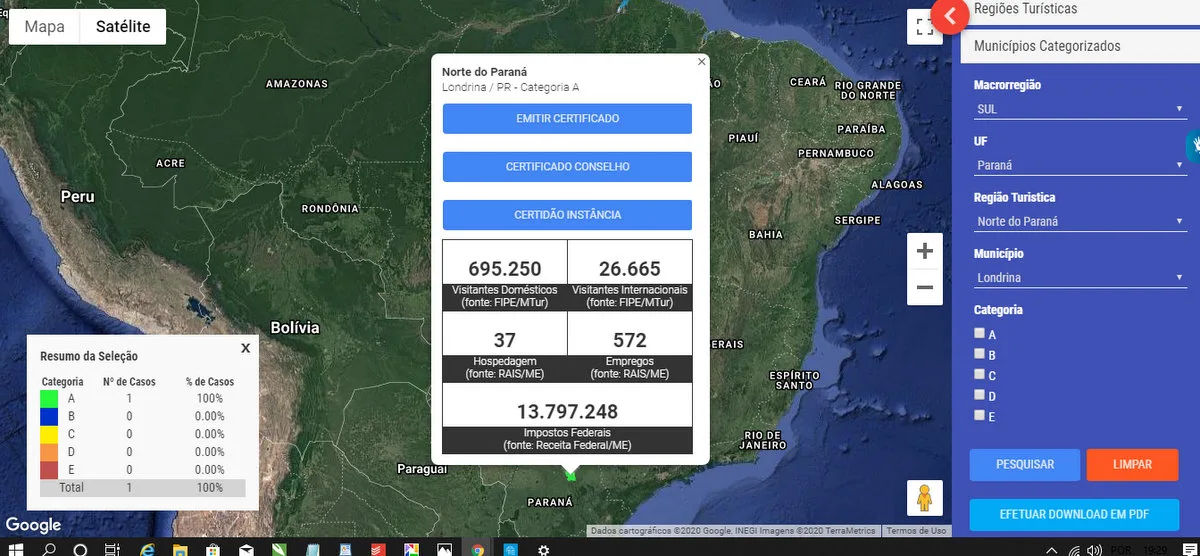
Task: Click the Google logo on the map
Action: click(x=33, y=525)
